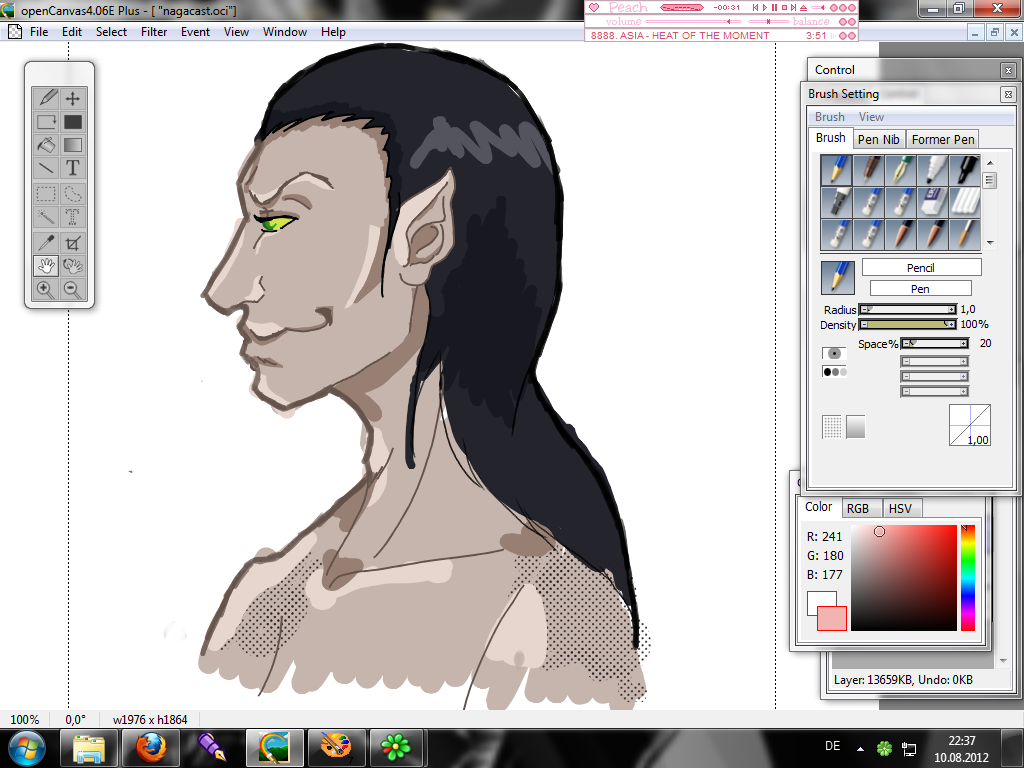Select the Rectangular Selection tool
The image size is (1024, 768).
pyautogui.click(x=46, y=194)
